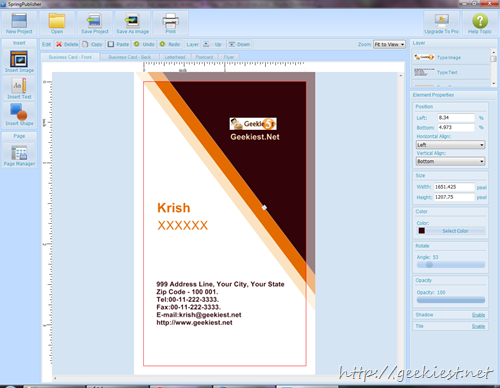Click the canvas horizontal scrollbar left arrow
Image resolution: width=500 pixels, height=388 pixels.
[x=55, y=378]
